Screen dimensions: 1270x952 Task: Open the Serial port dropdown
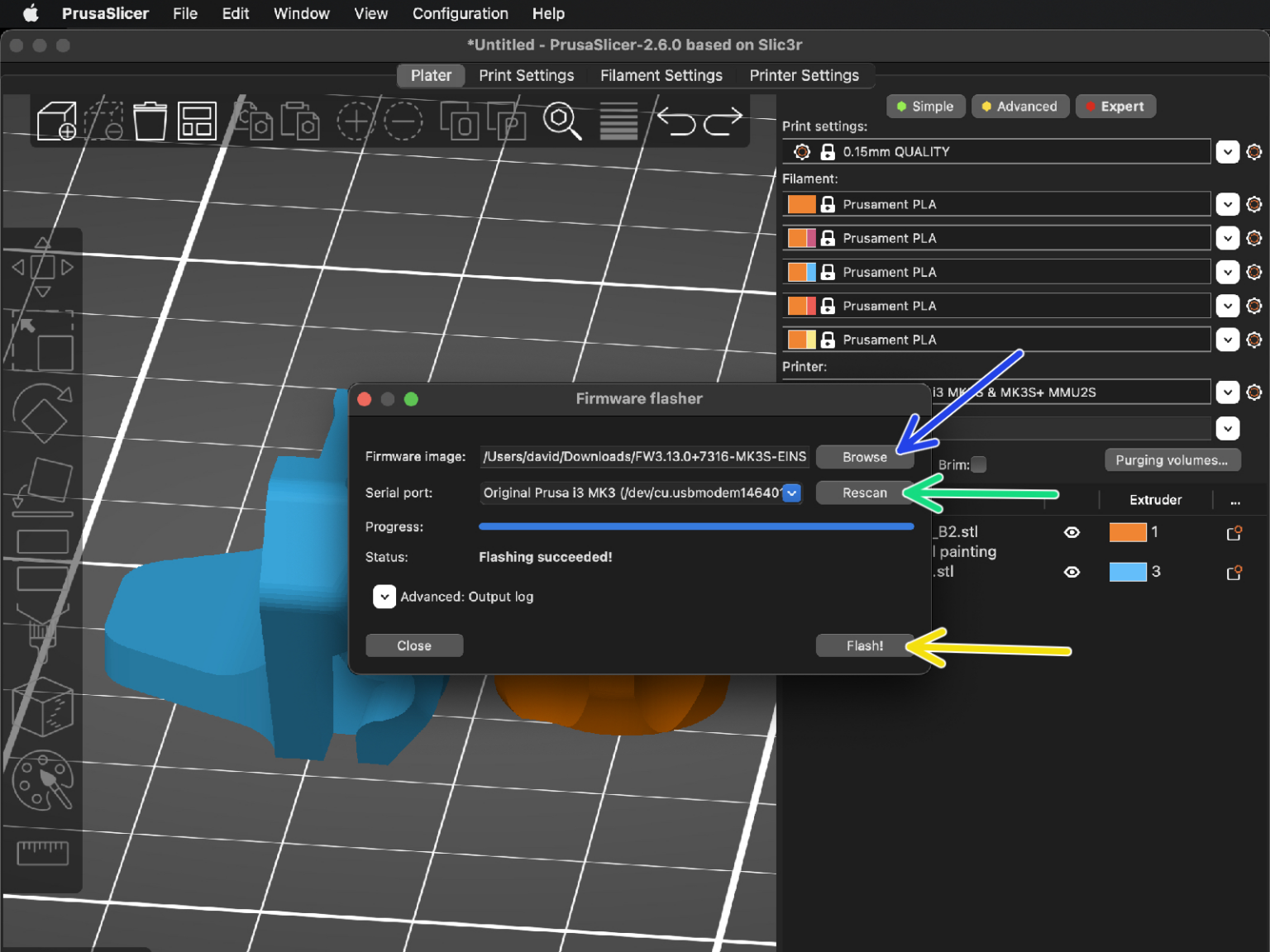pyautogui.click(x=792, y=493)
